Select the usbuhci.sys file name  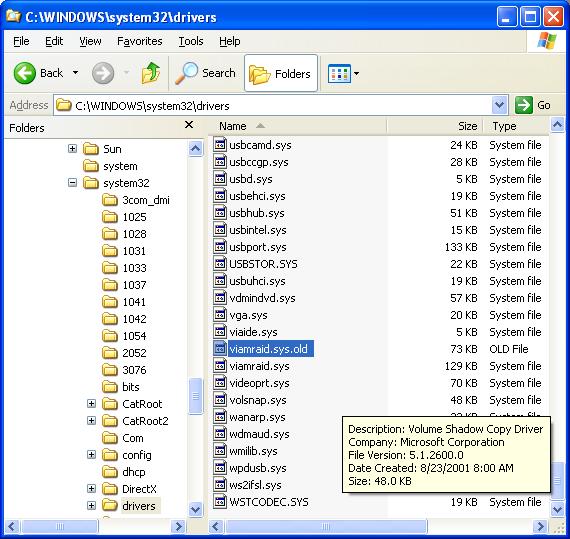[257, 281]
